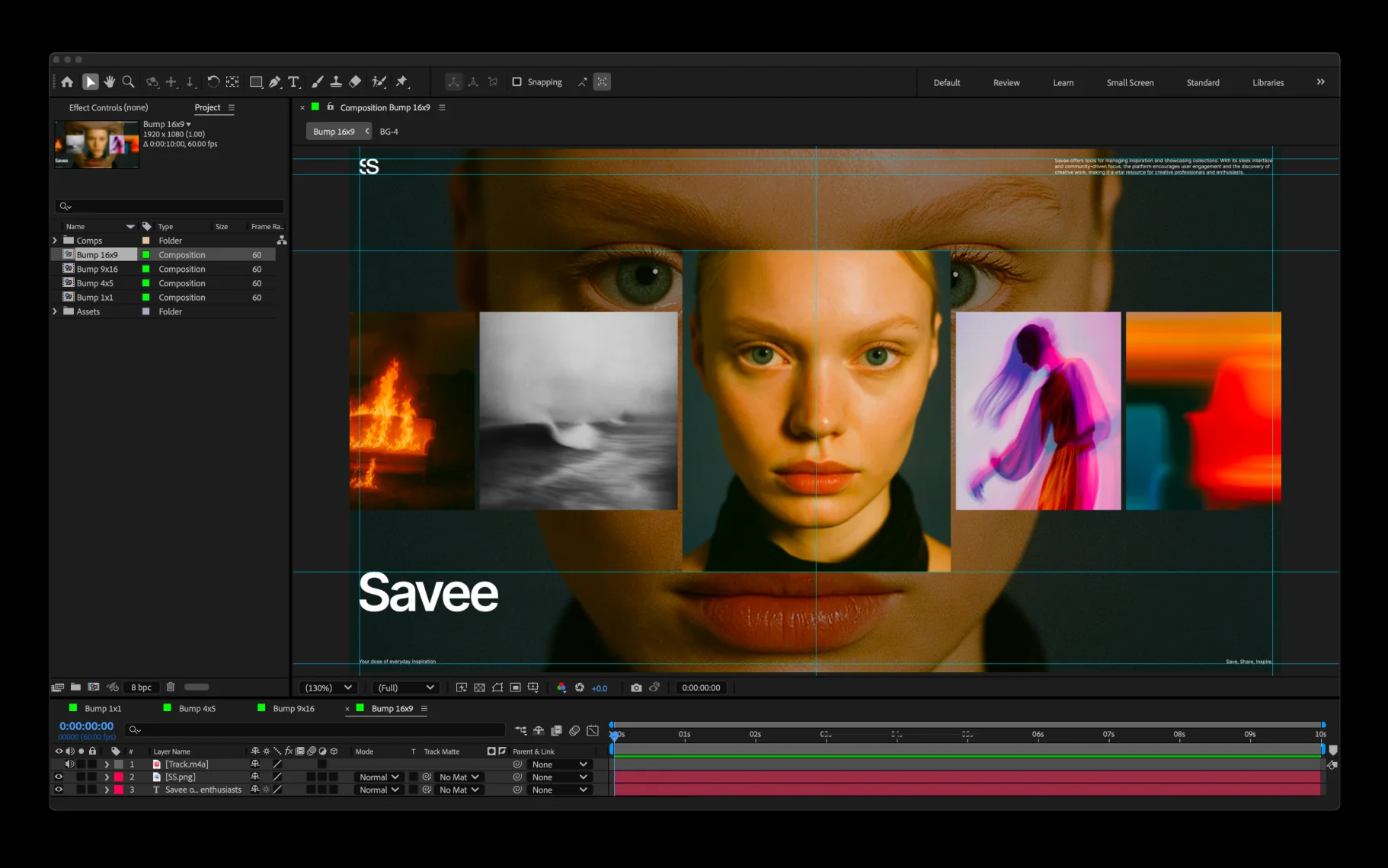Select the Pen tool
Image resolution: width=1388 pixels, height=868 pixels.
pos(275,81)
